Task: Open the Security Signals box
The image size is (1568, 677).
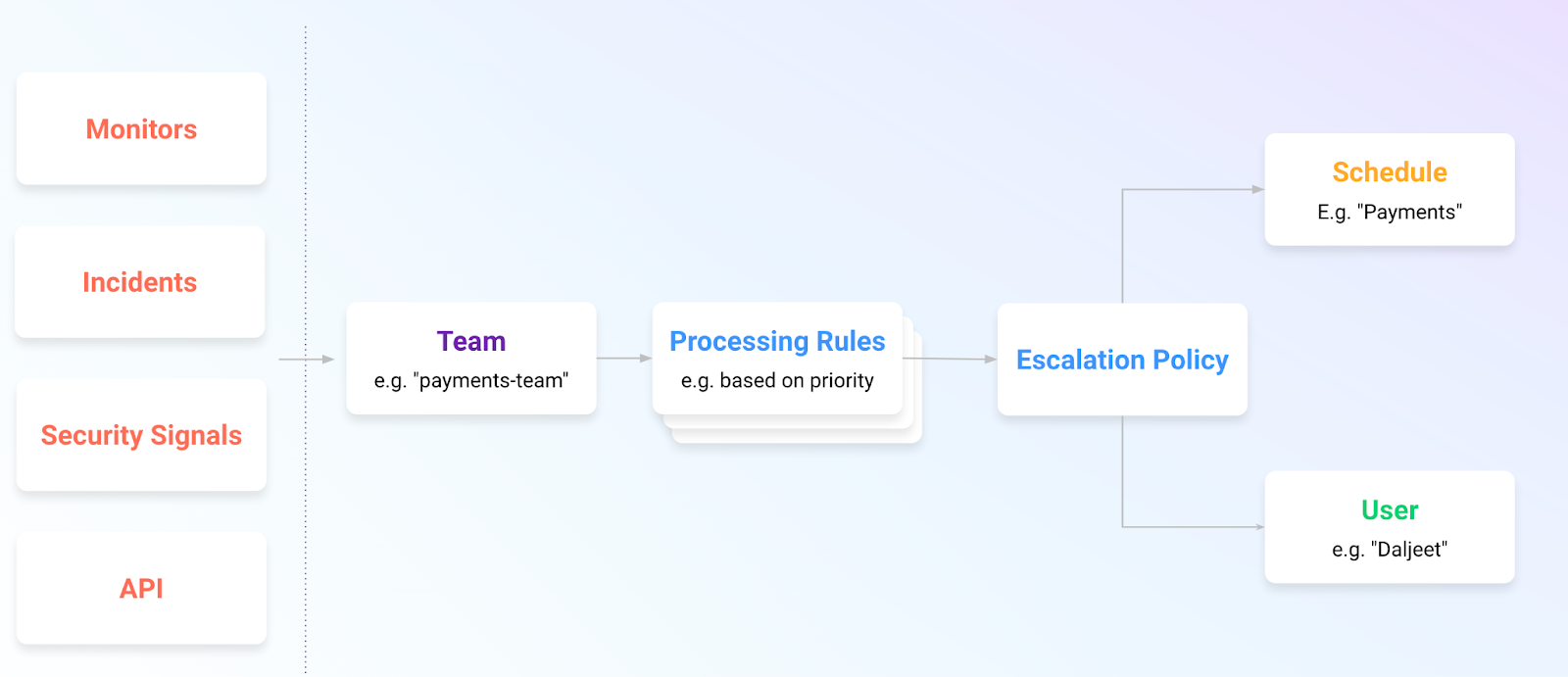Action: 141,435
